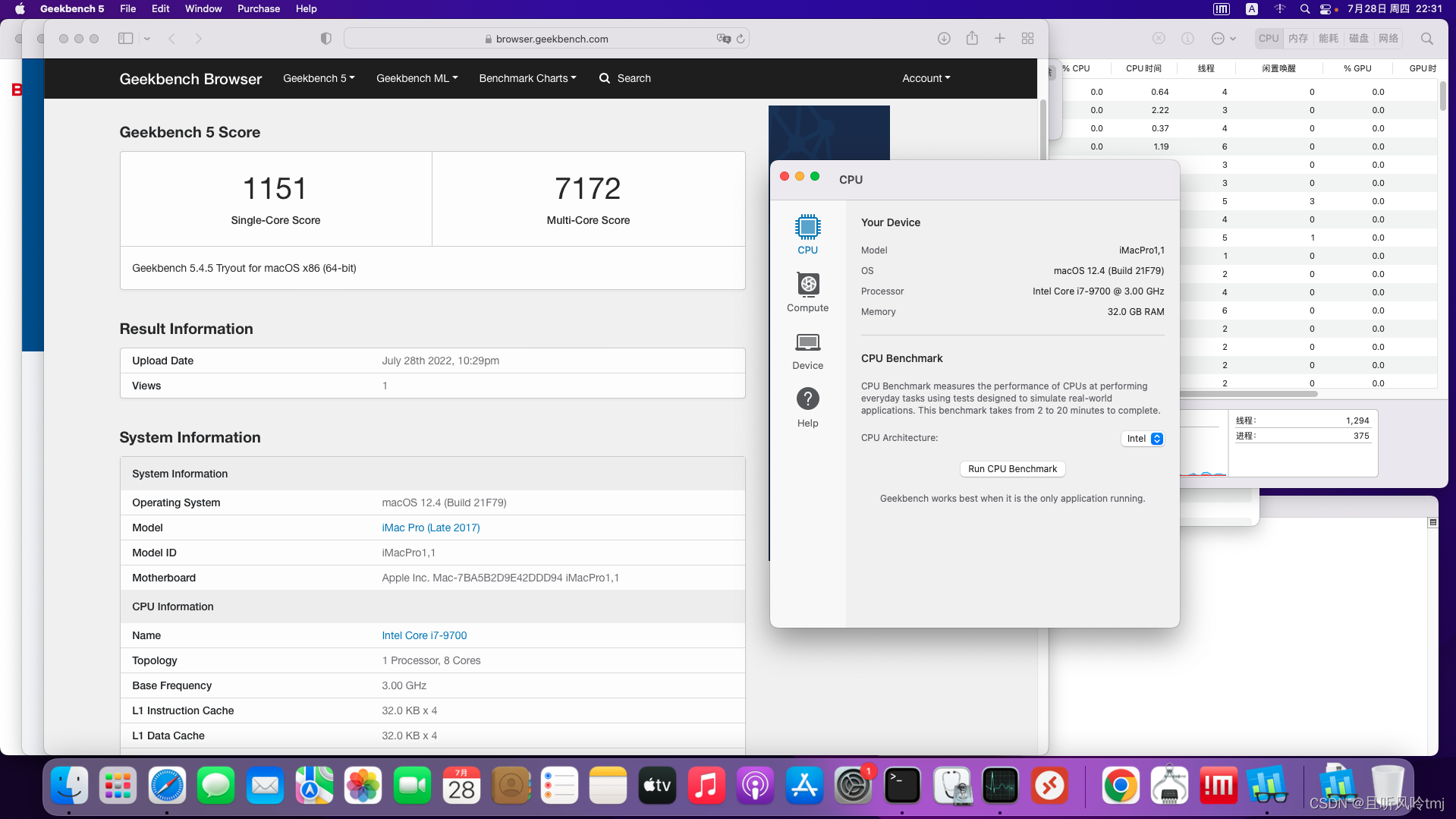1456x819 pixels.
Task: Sort Activity Monitor by 线程 column
Action: pos(1206,68)
